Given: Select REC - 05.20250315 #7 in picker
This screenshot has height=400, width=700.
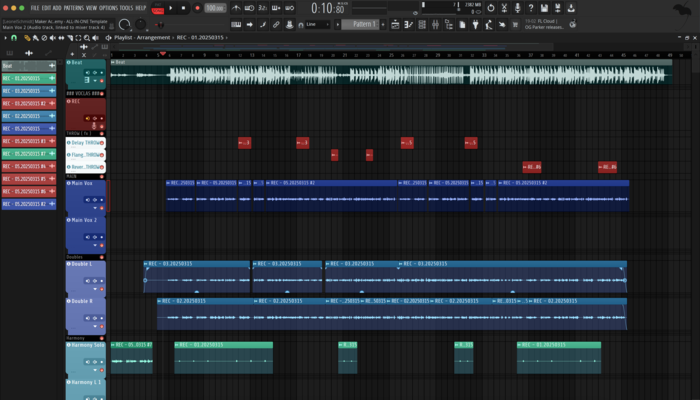Looking at the screenshot, I should point(29,154).
